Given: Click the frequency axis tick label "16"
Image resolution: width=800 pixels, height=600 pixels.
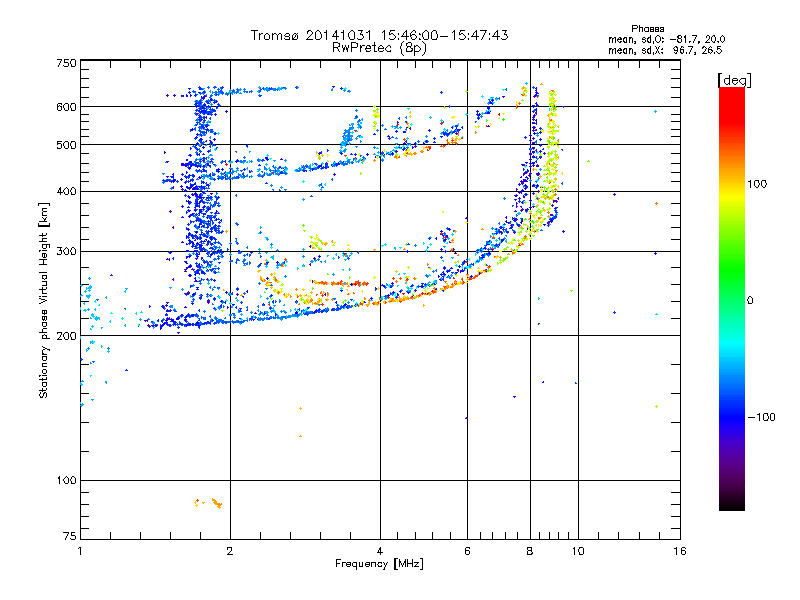Looking at the screenshot, I should pyautogui.click(x=680, y=551).
